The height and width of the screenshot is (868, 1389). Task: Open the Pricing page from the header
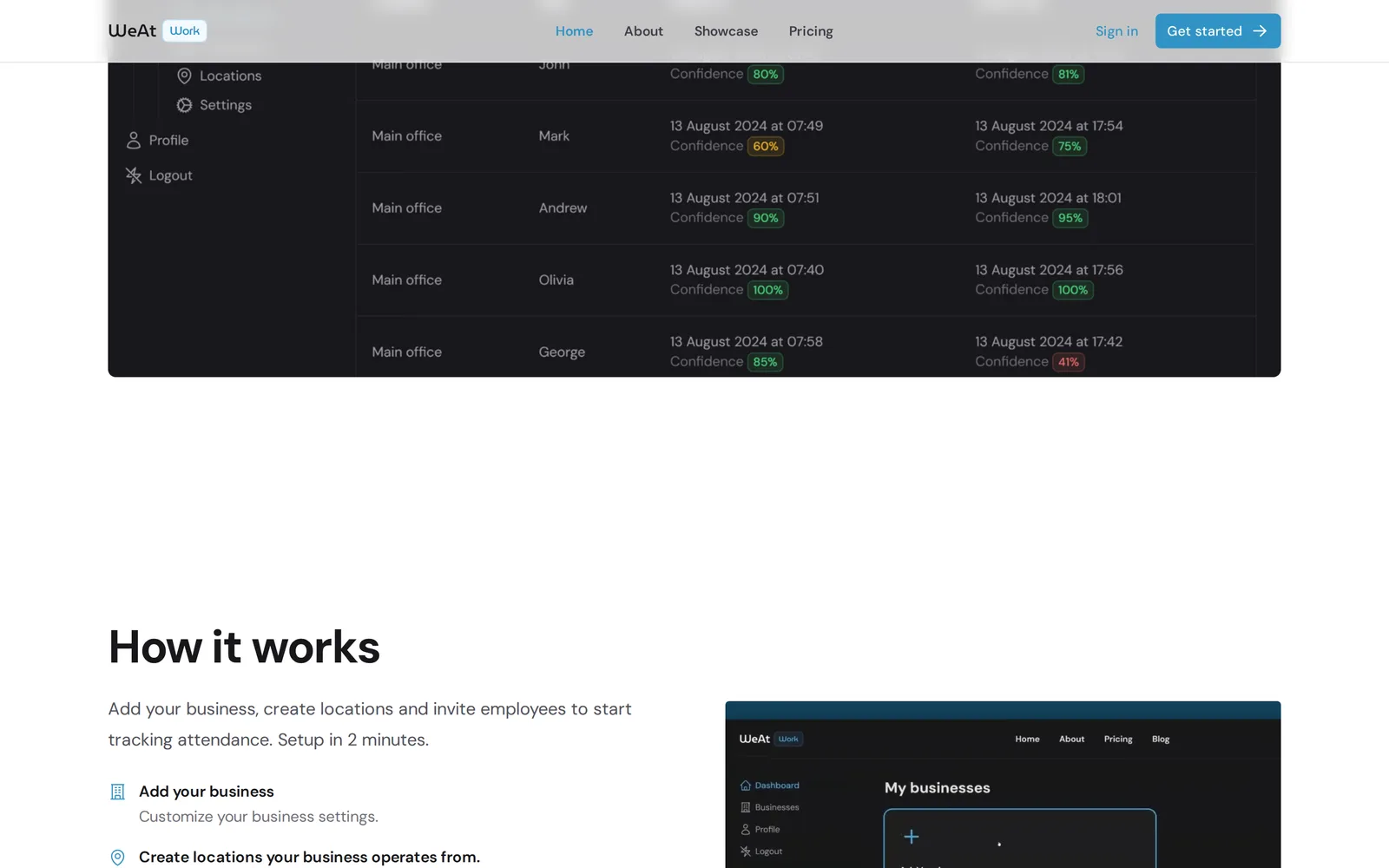point(811,31)
